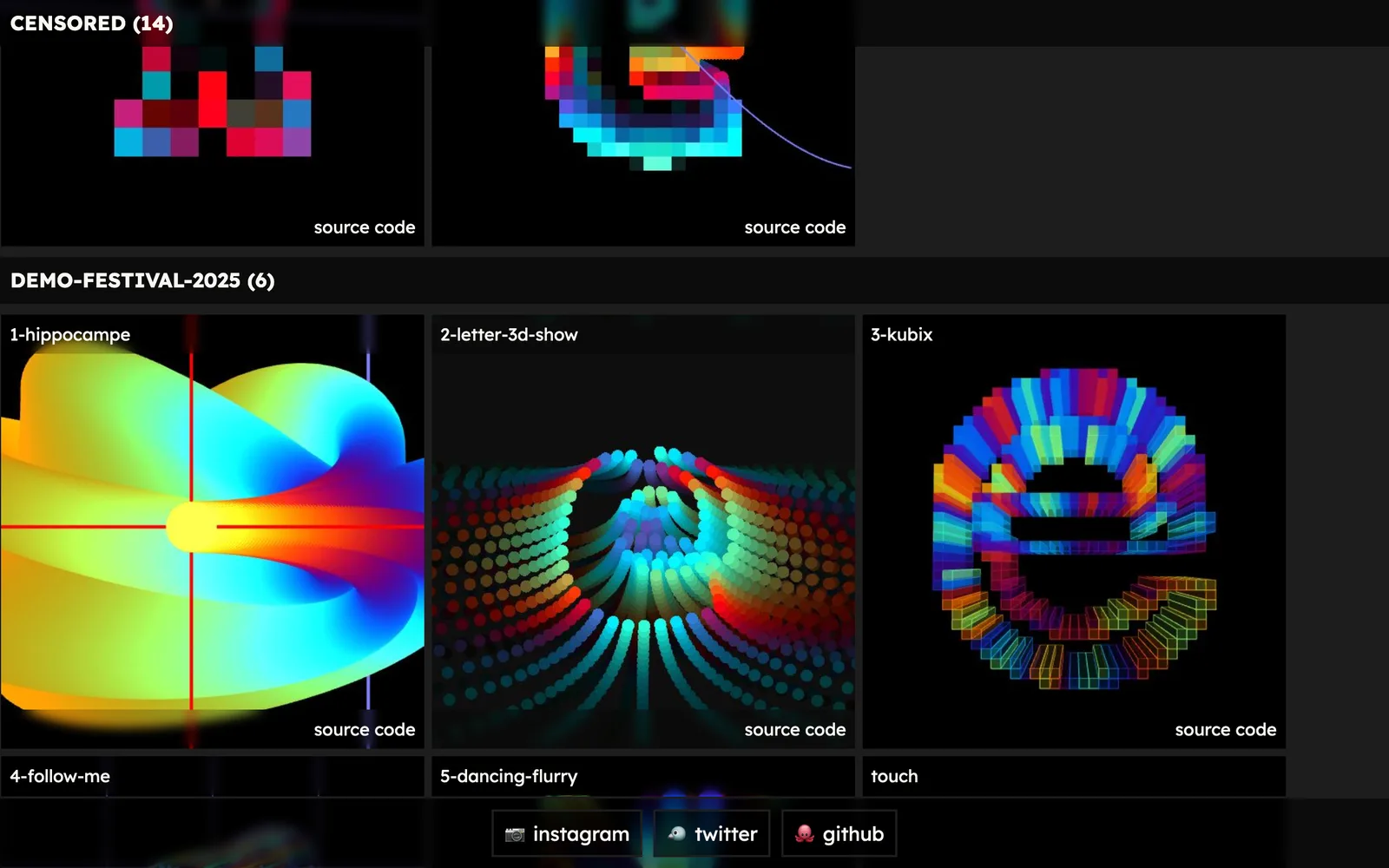Image resolution: width=1389 pixels, height=868 pixels.
Task: Open the instagram link in the footer
Action: [x=567, y=833]
